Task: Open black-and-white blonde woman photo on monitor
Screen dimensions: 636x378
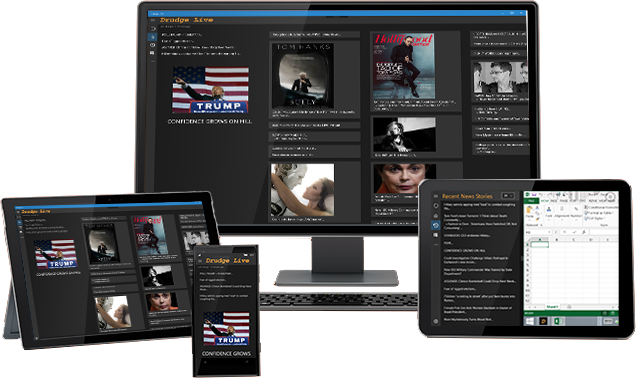Action: click(404, 135)
